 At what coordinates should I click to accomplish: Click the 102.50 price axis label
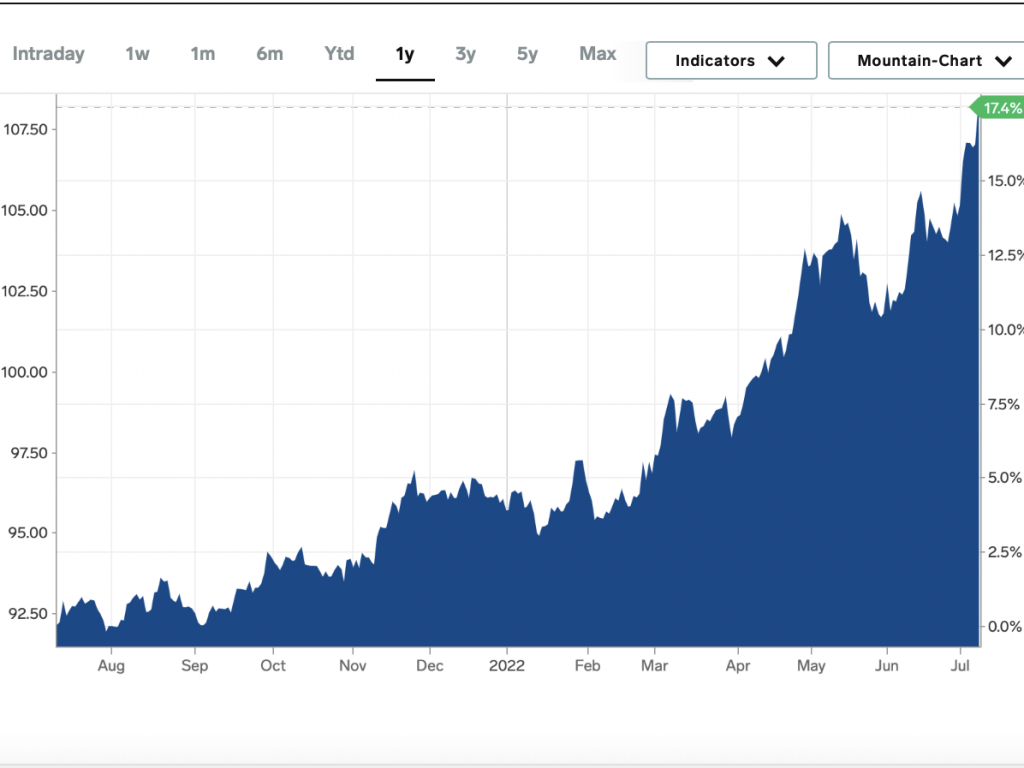coord(25,291)
